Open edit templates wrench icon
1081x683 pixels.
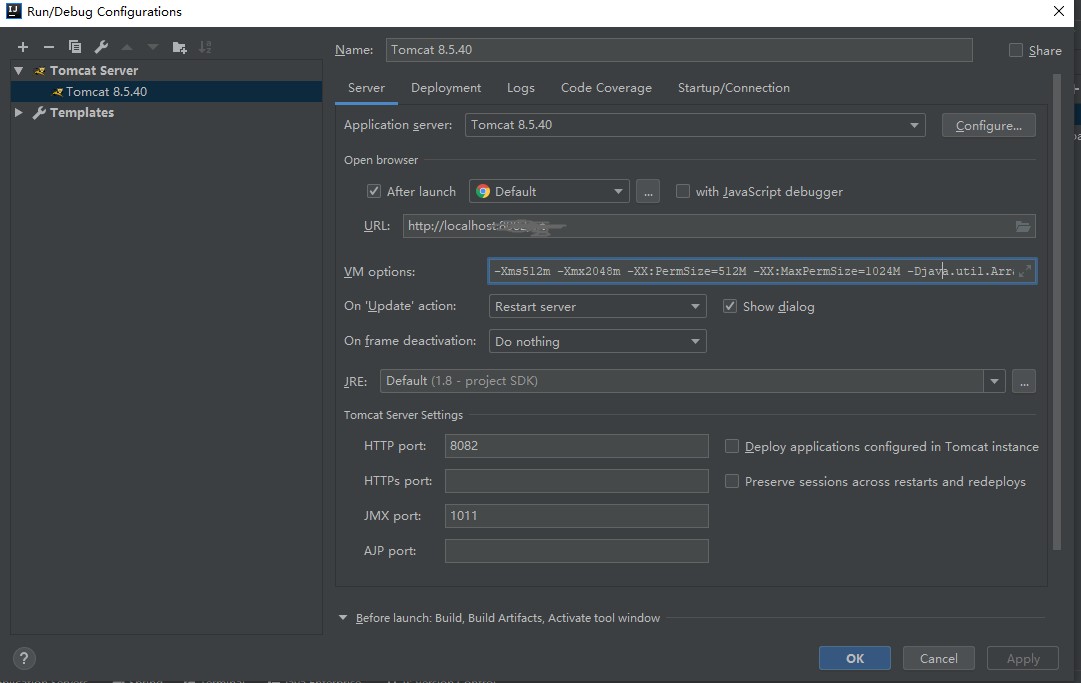point(101,47)
